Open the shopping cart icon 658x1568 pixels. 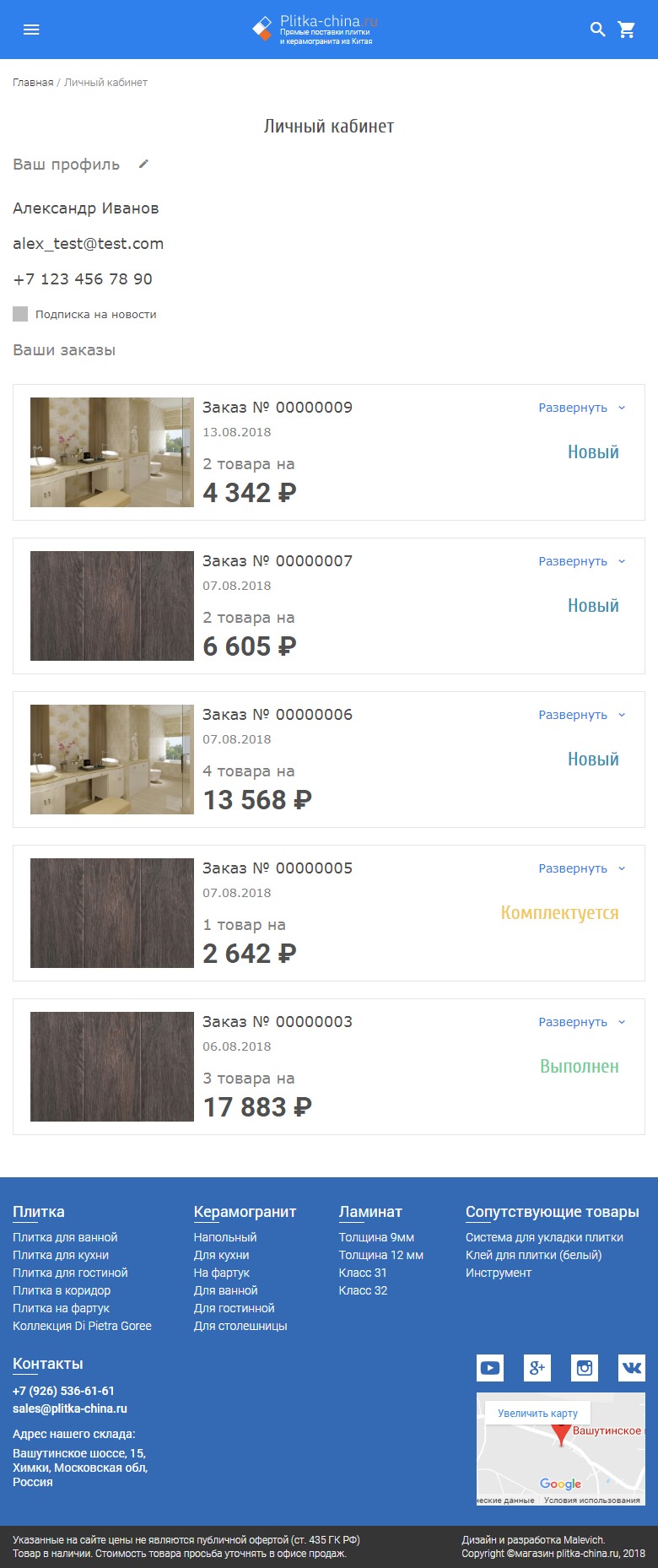[x=627, y=30]
